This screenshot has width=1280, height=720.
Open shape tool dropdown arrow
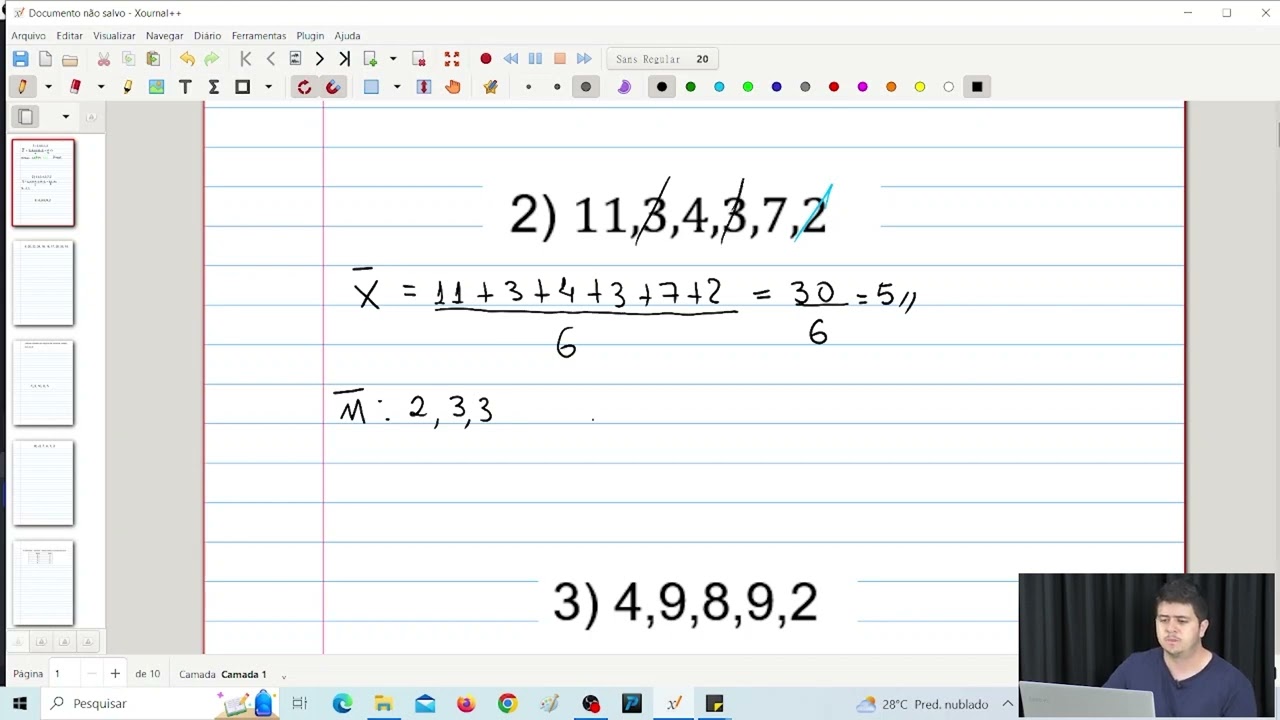click(x=268, y=87)
